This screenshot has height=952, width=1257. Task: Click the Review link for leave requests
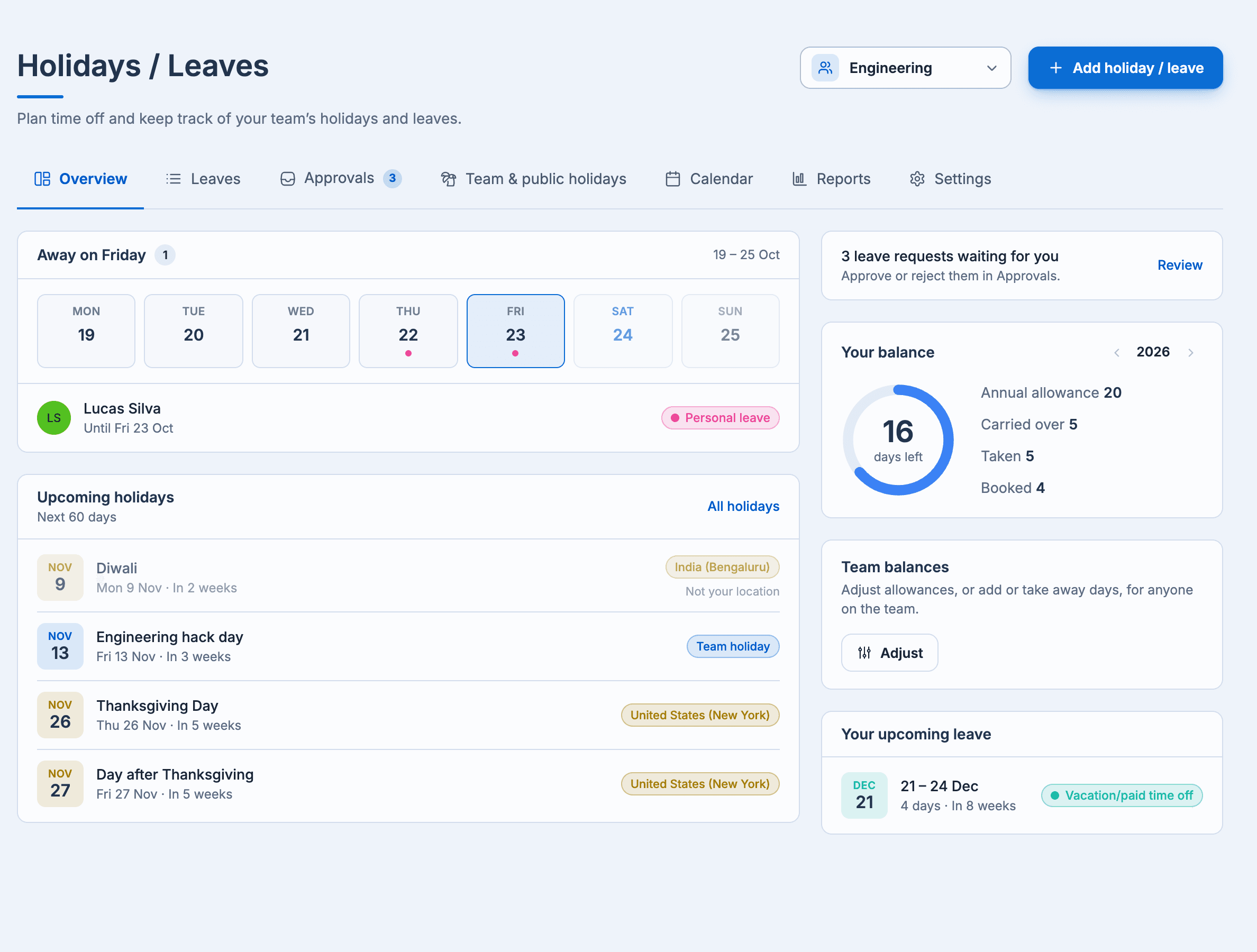[1180, 266]
